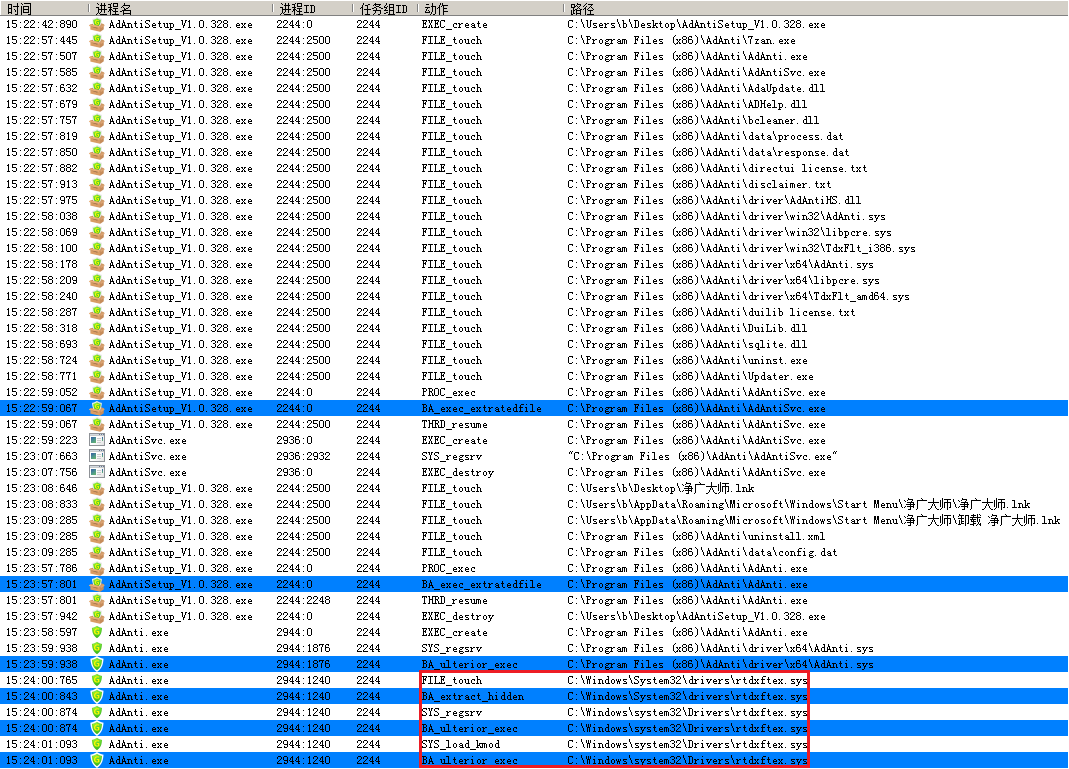Click the installer icon in the uninstall.xml row
The height and width of the screenshot is (769, 1069).
tap(97, 537)
